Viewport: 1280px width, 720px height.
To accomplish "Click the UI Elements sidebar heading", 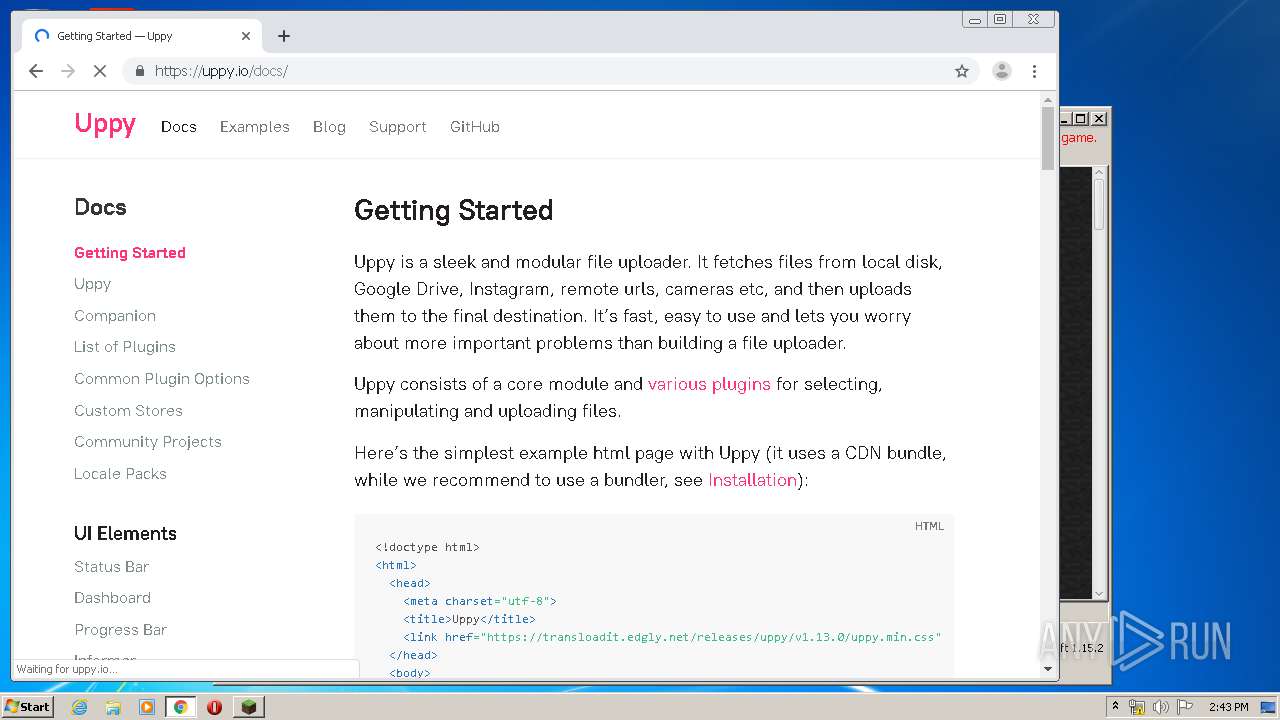I will coord(125,534).
